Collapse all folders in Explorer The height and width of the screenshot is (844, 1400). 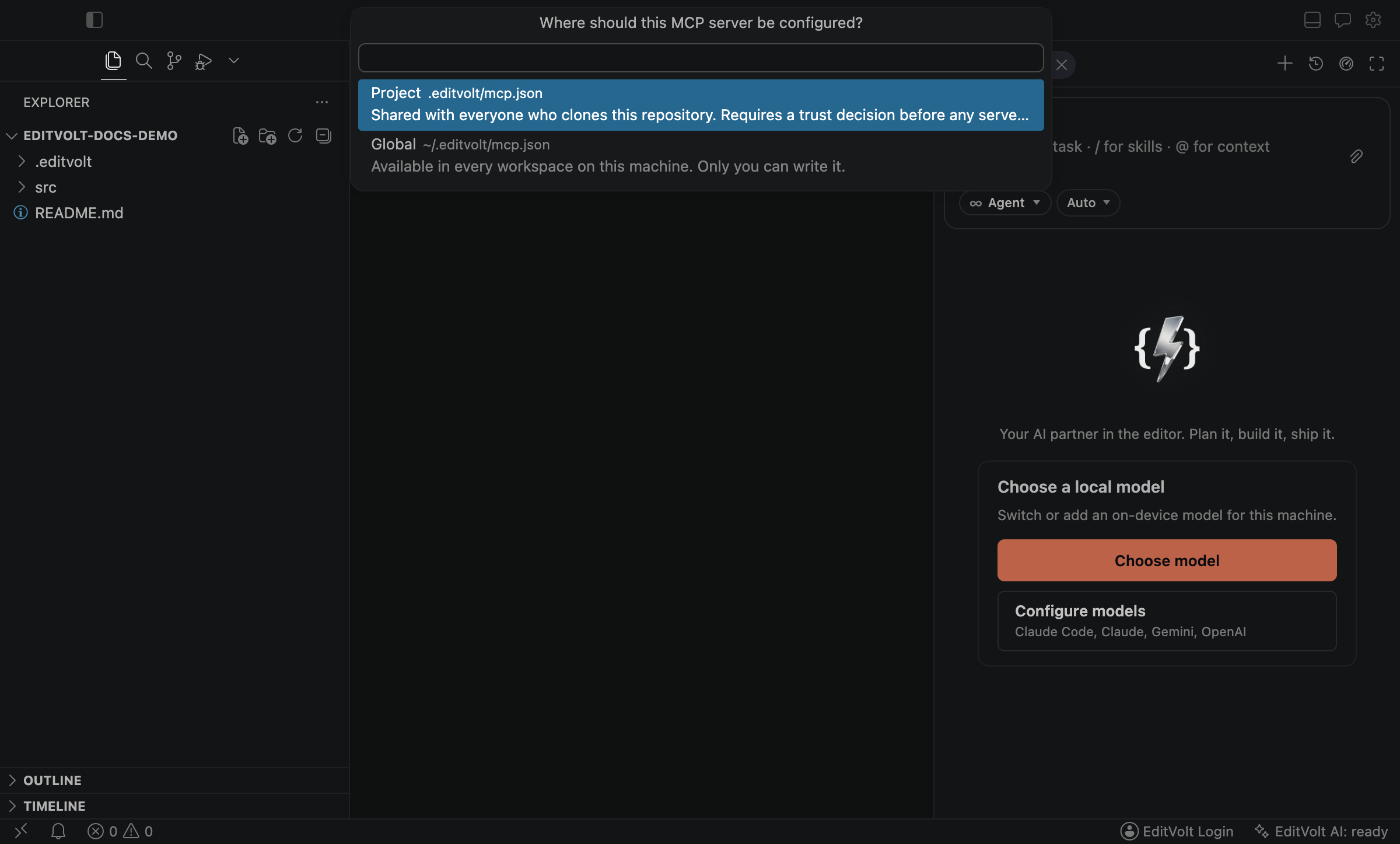[323, 136]
